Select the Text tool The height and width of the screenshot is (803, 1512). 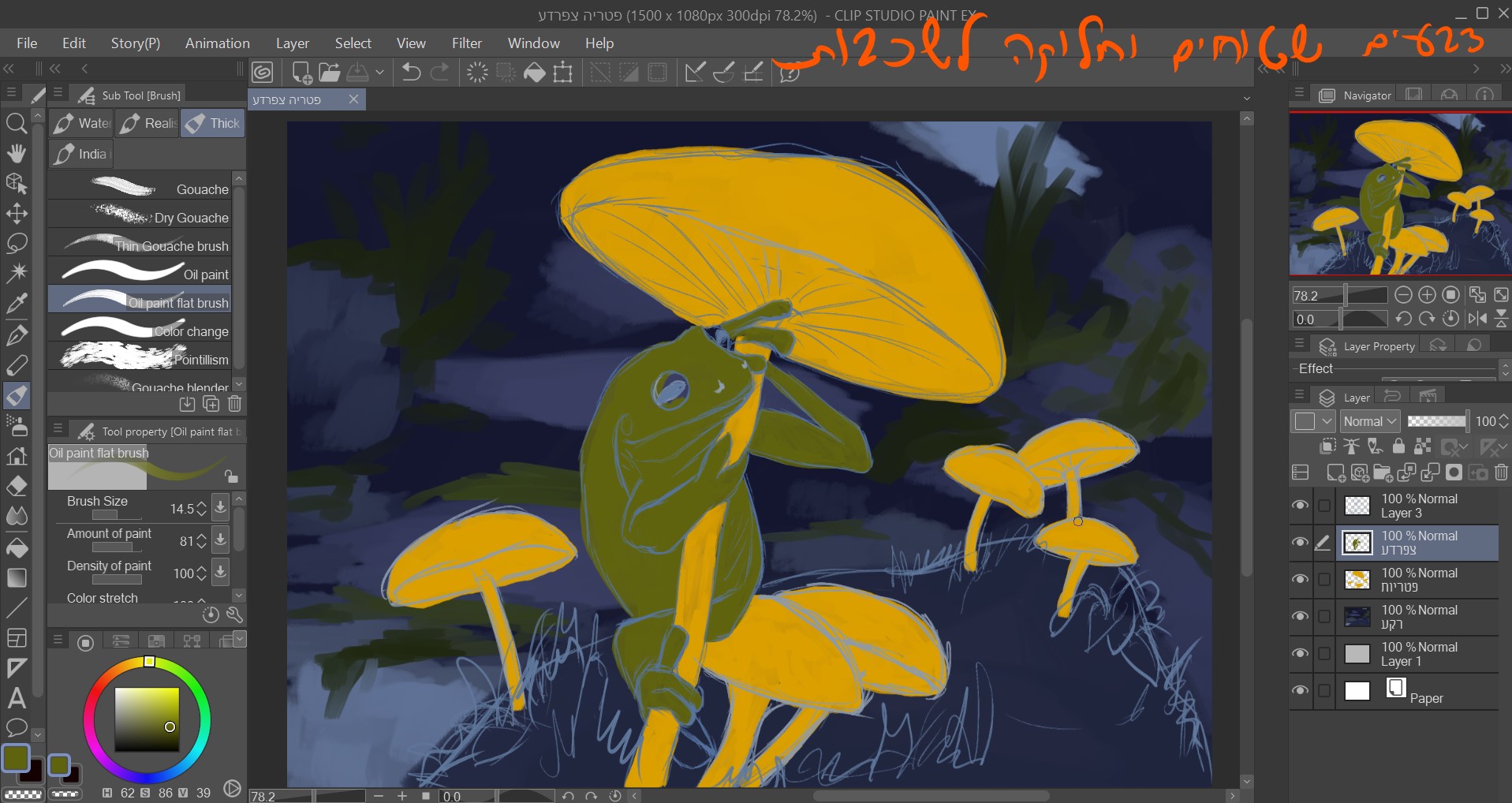[17, 698]
